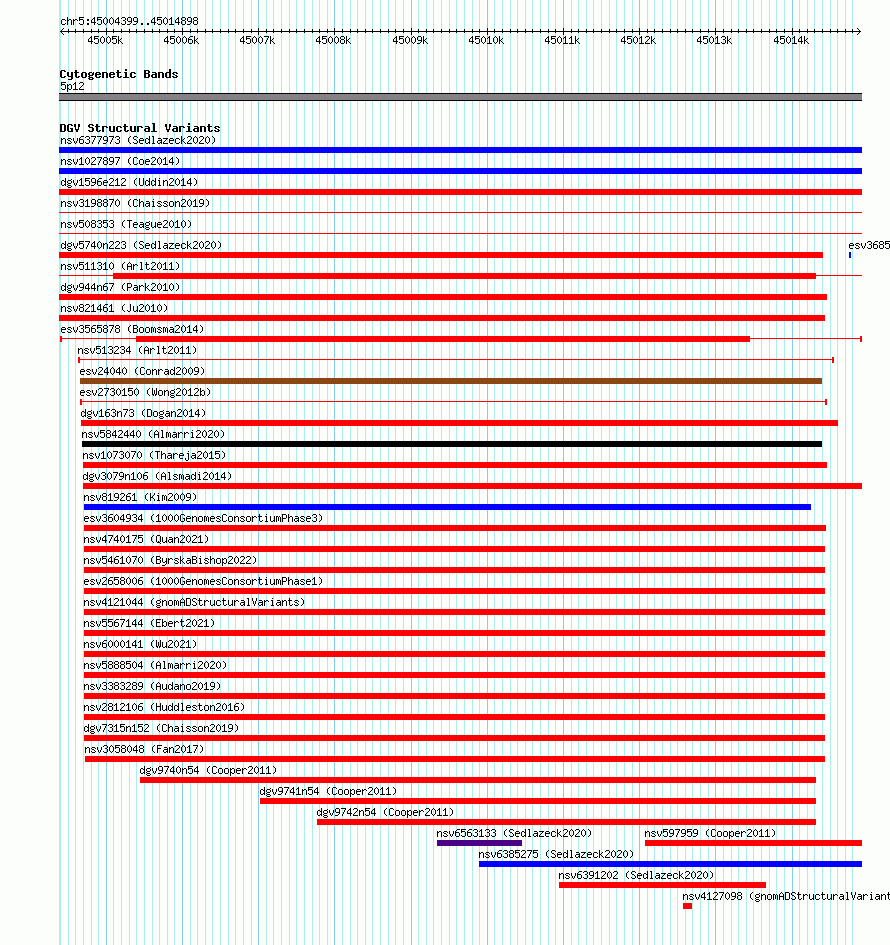Click the blue nsv819261 variant bar

click(x=447, y=507)
